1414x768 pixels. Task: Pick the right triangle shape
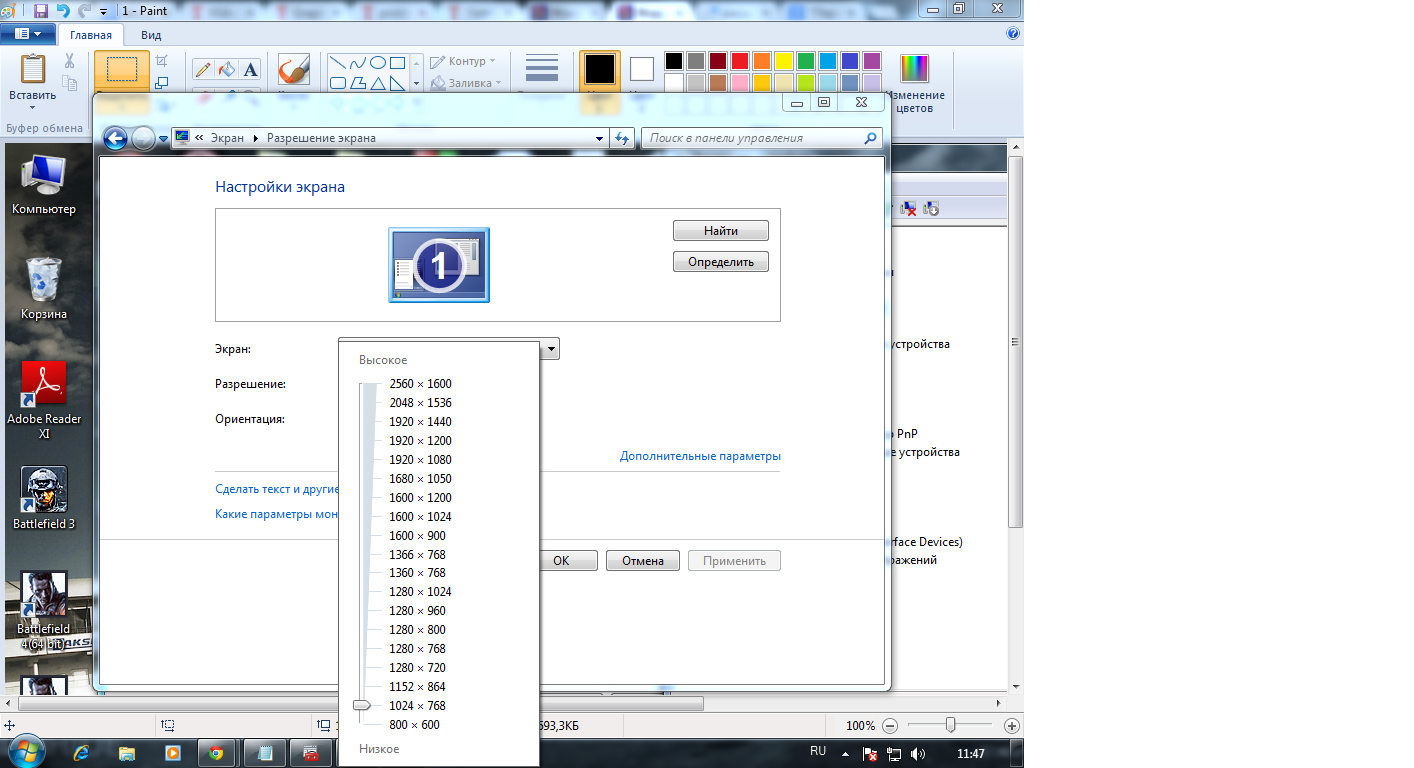[x=397, y=83]
